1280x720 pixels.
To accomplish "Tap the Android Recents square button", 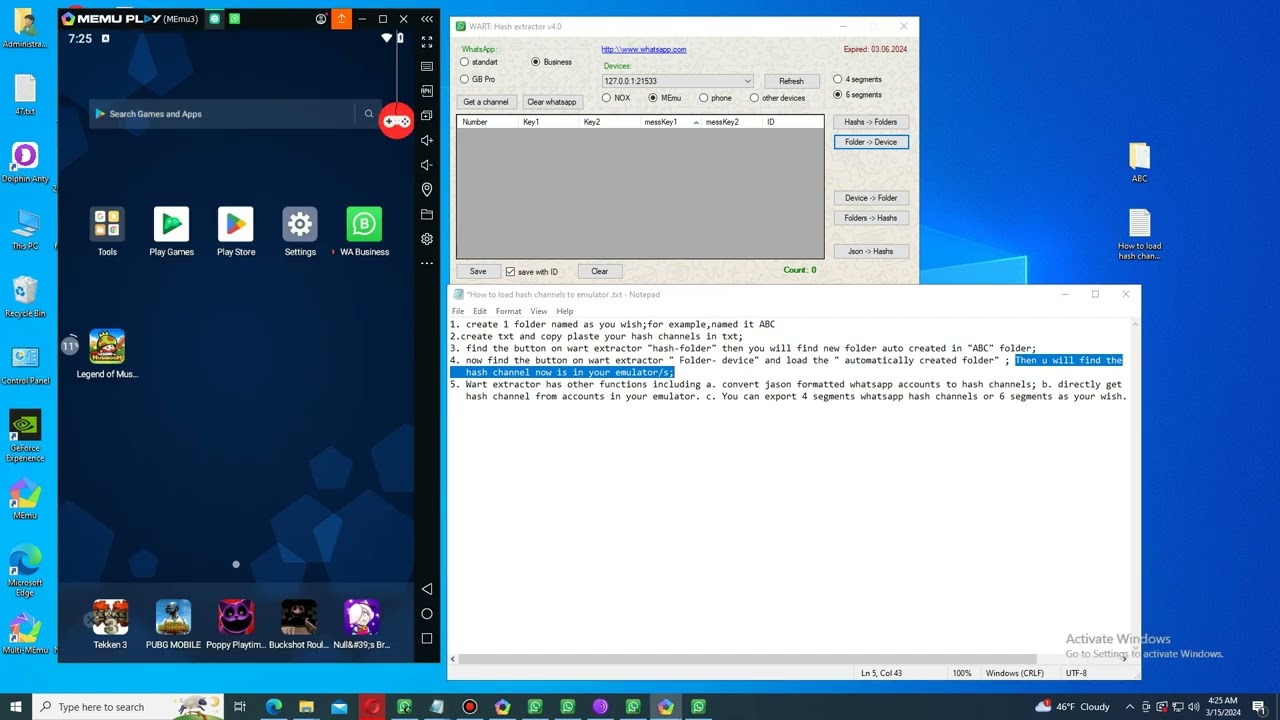I will click(427, 638).
